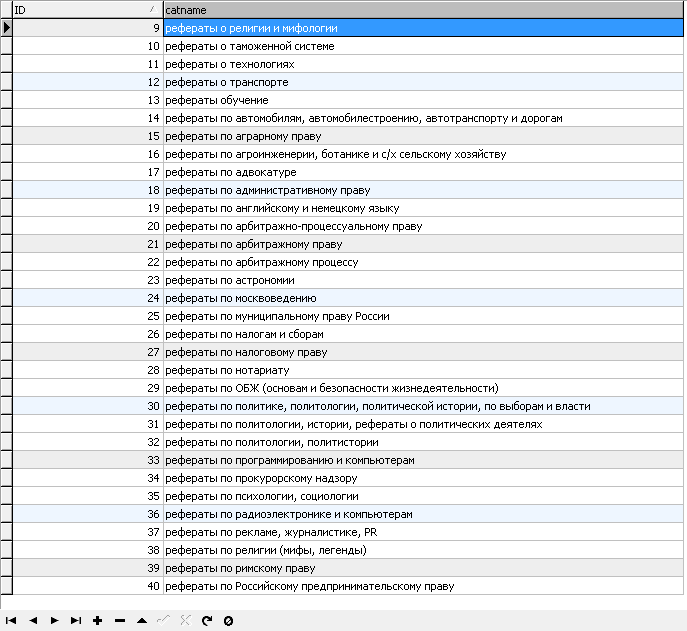This screenshot has height=631, width=687.
Task: Insert new record with plus icon
Action: tap(98, 621)
